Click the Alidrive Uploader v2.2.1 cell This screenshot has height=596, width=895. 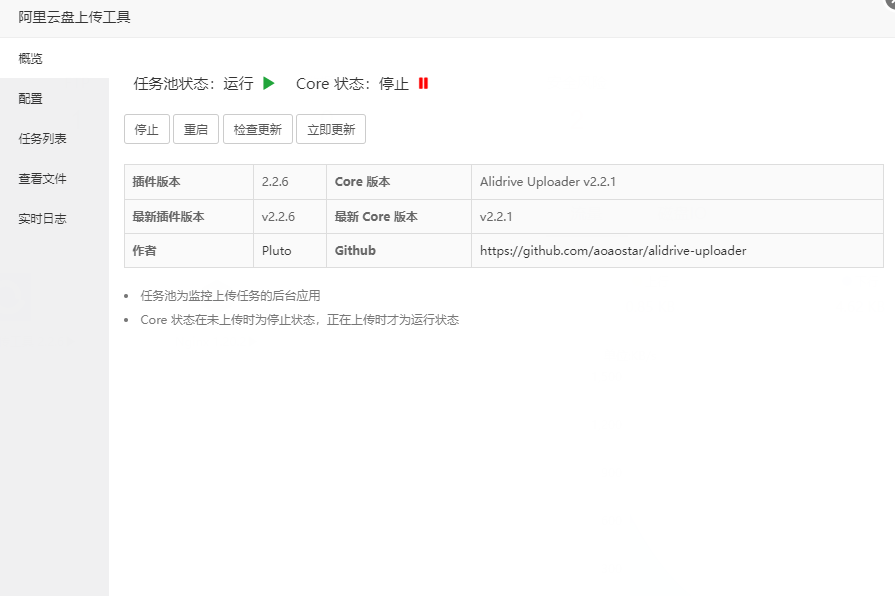547,182
